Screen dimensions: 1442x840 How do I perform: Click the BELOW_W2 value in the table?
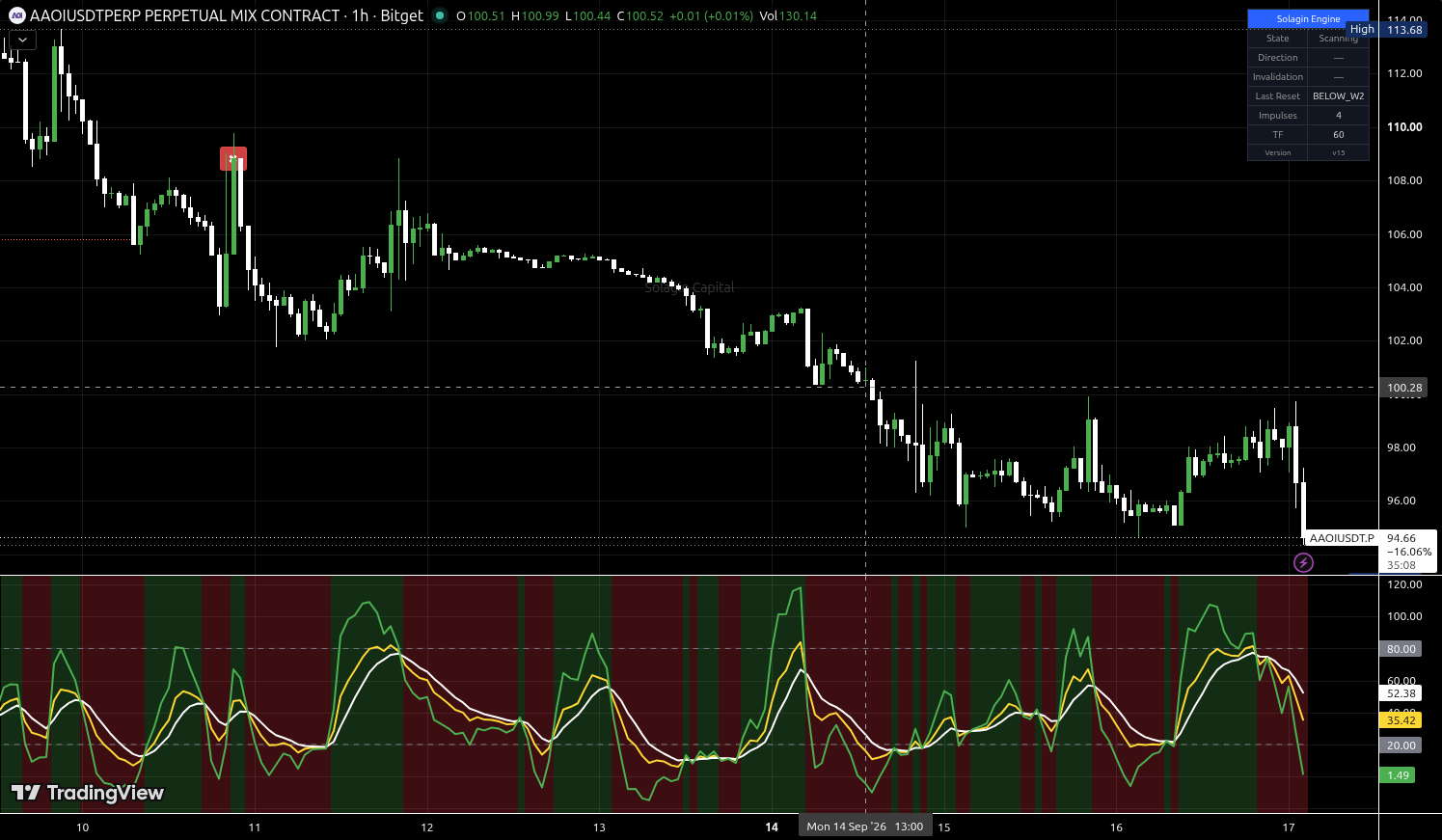tap(1338, 96)
